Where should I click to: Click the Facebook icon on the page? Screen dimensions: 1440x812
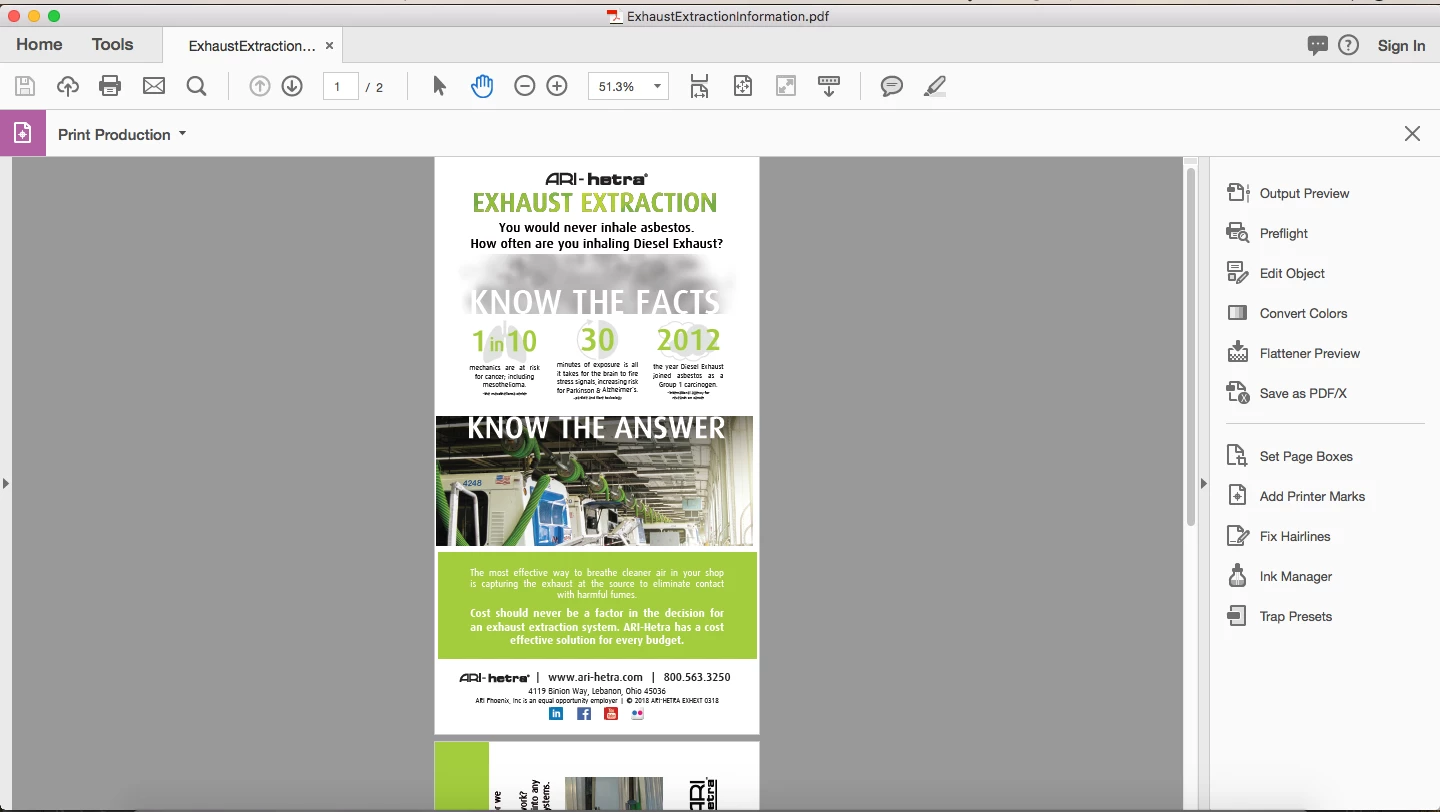tap(584, 714)
